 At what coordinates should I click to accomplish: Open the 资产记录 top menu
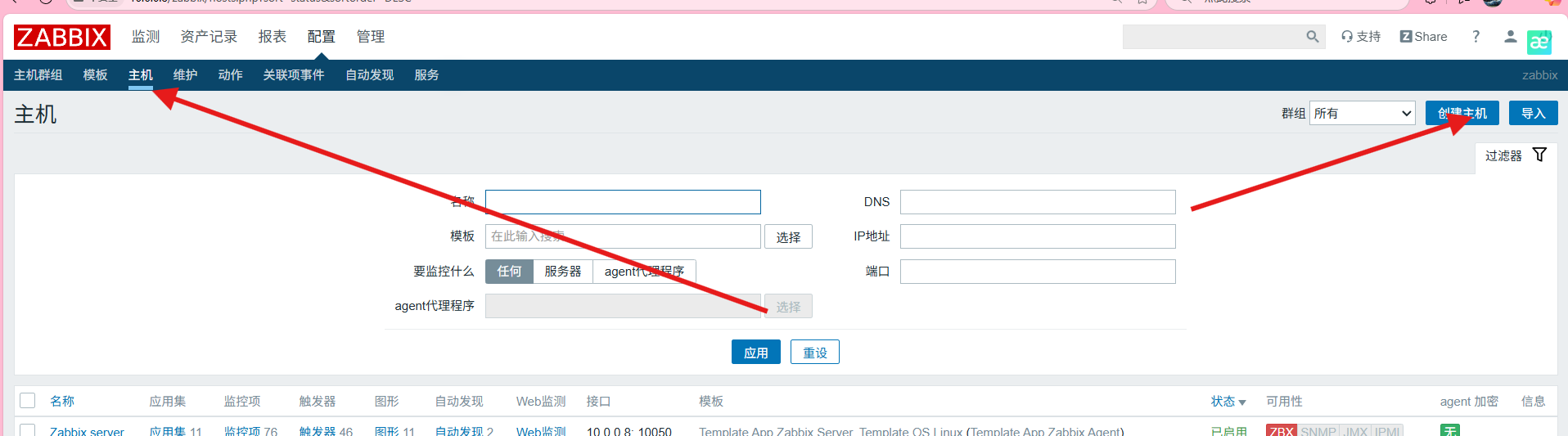tap(209, 37)
